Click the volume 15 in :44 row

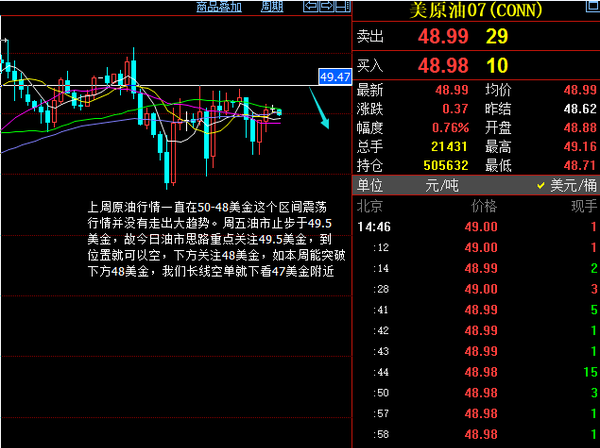(x=590, y=372)
